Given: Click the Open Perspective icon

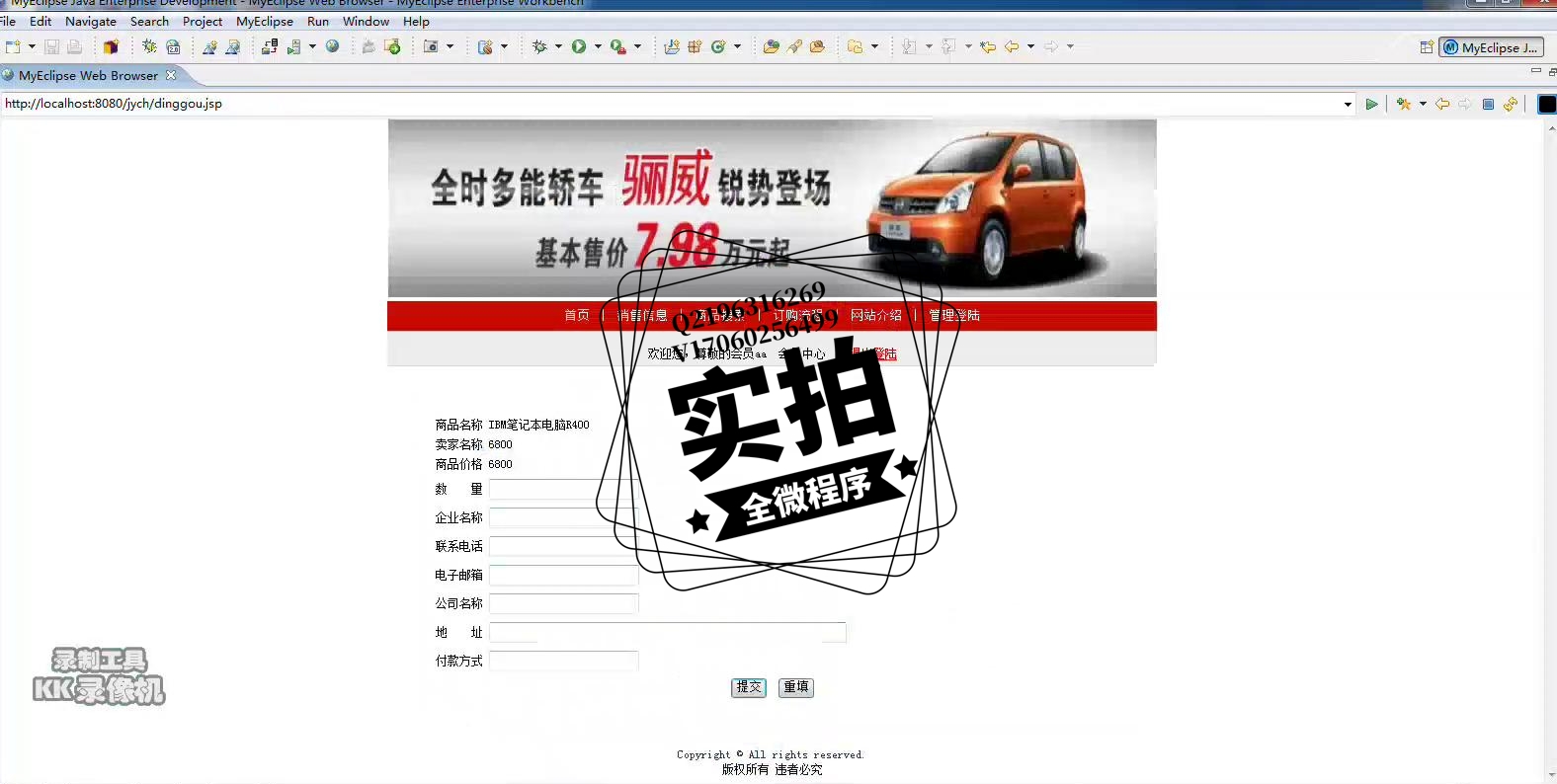Looking at the screenshot, I should click(x=1427, y=47).
